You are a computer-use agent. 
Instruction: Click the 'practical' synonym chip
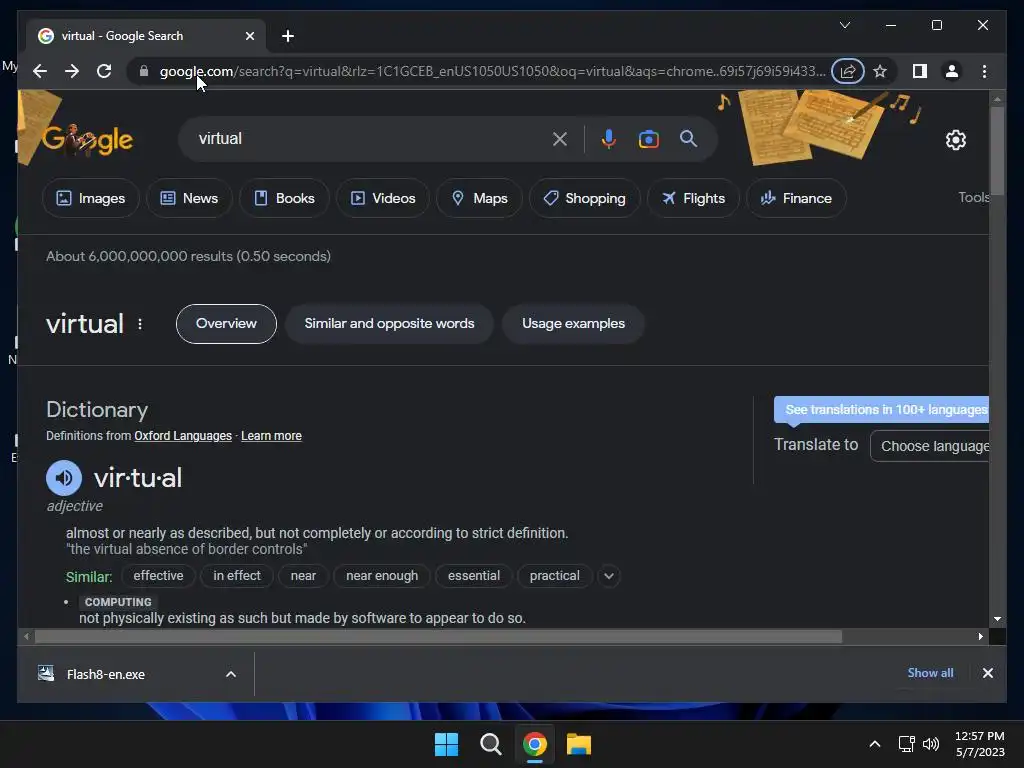554,575
